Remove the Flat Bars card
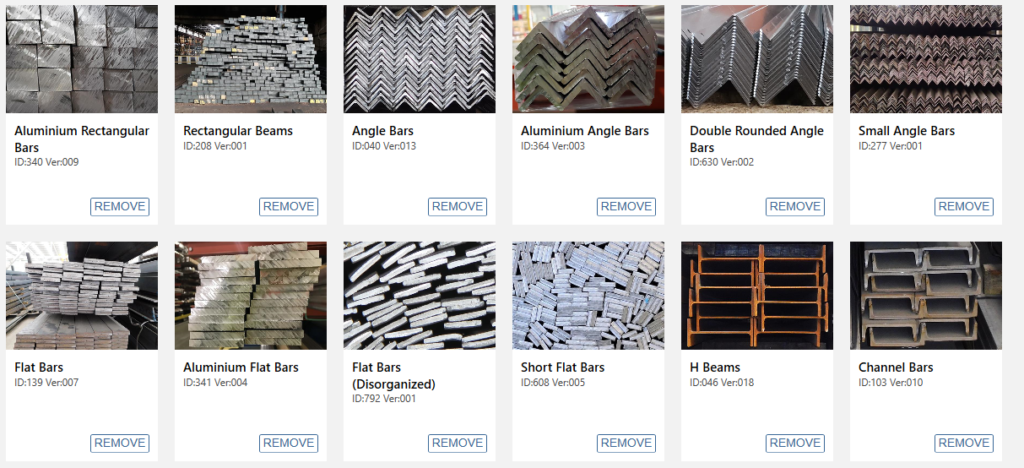This screenshot has height=468, width=1024. pos(120,443)
